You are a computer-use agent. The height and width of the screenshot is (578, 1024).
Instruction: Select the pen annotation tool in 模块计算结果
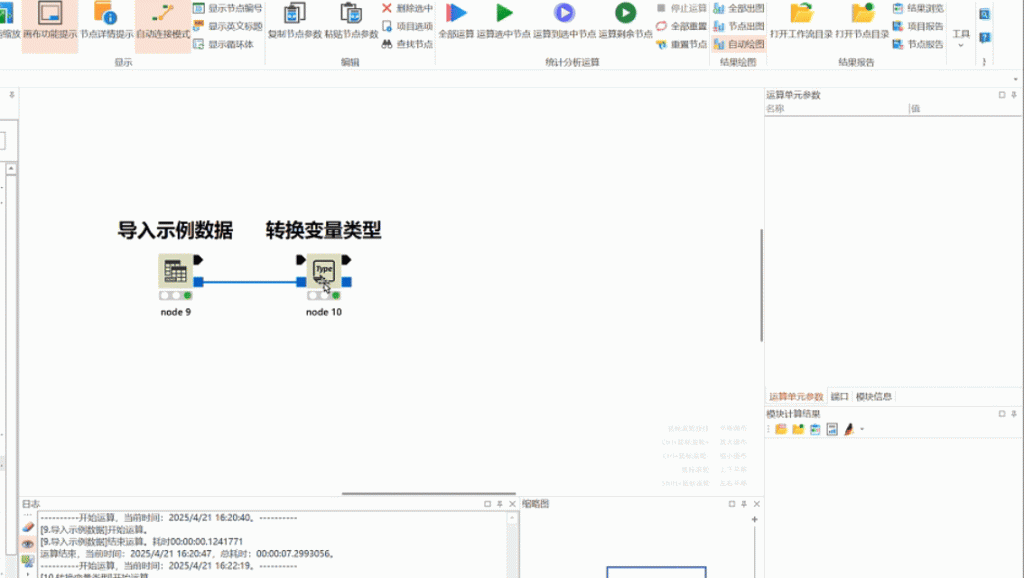tap(849, 429)
